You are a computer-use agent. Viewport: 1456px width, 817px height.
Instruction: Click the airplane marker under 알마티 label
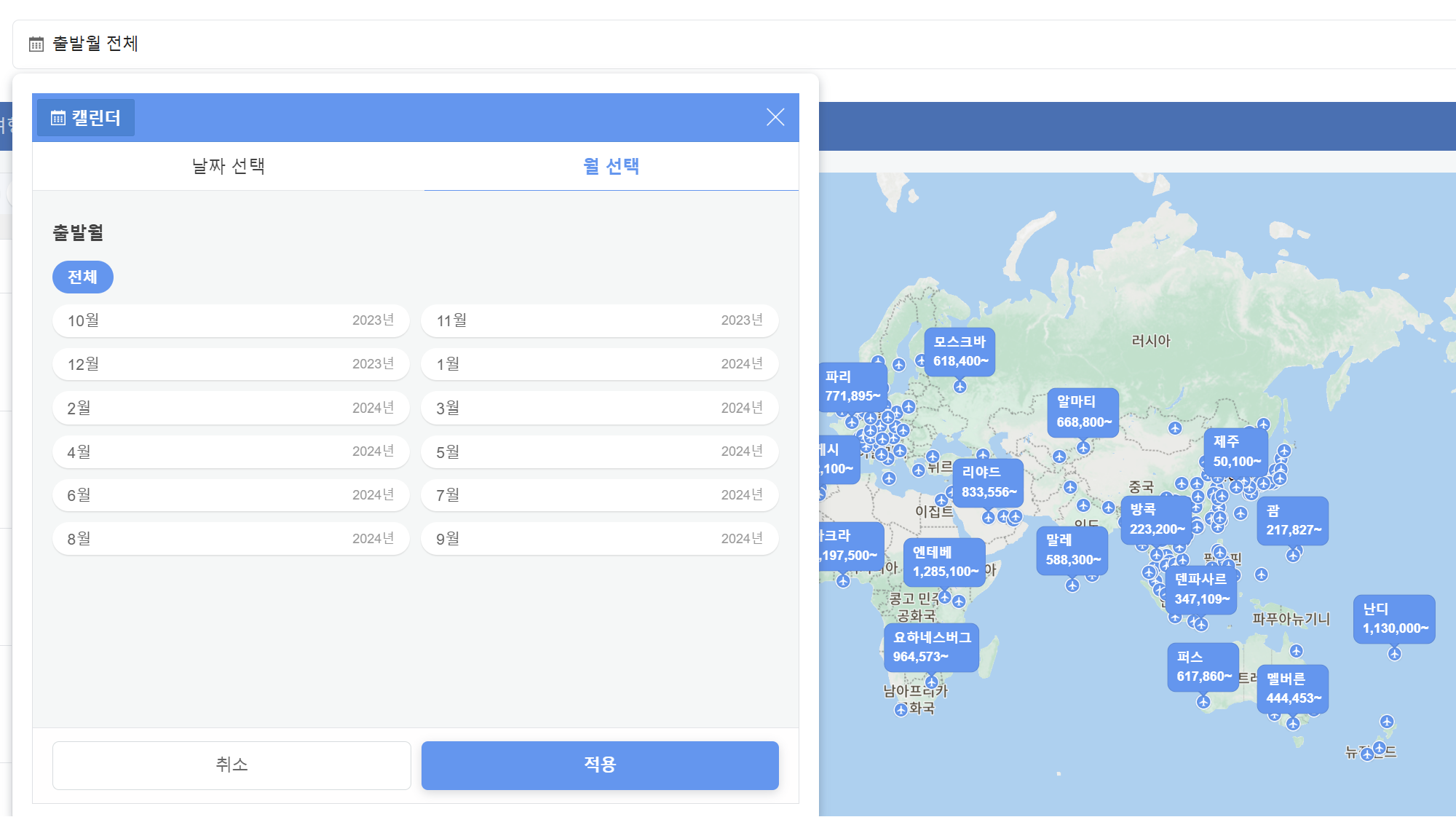tap(1083, 448)
